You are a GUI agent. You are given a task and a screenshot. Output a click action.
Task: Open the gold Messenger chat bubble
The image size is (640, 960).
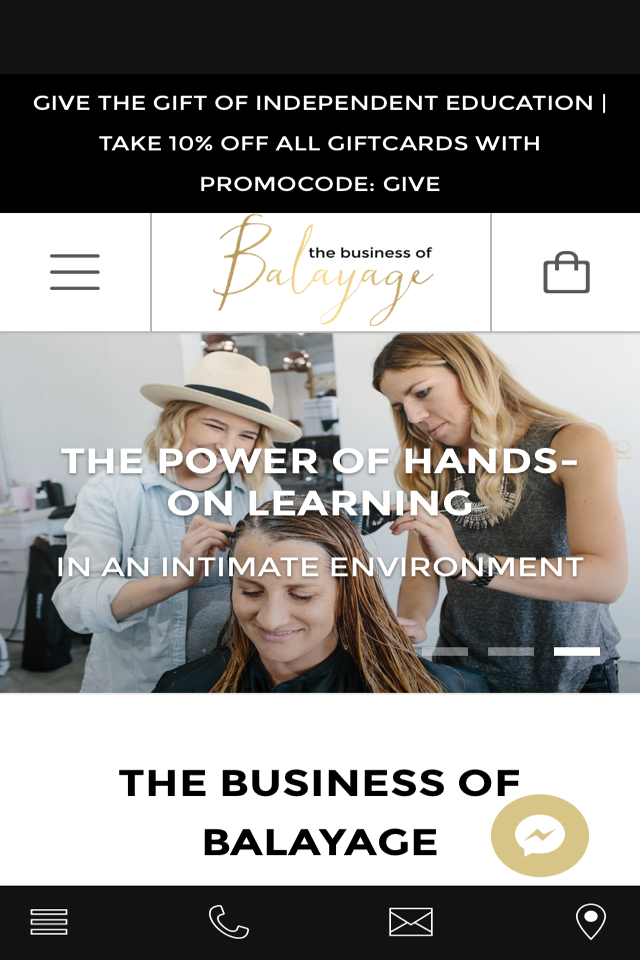540,835
